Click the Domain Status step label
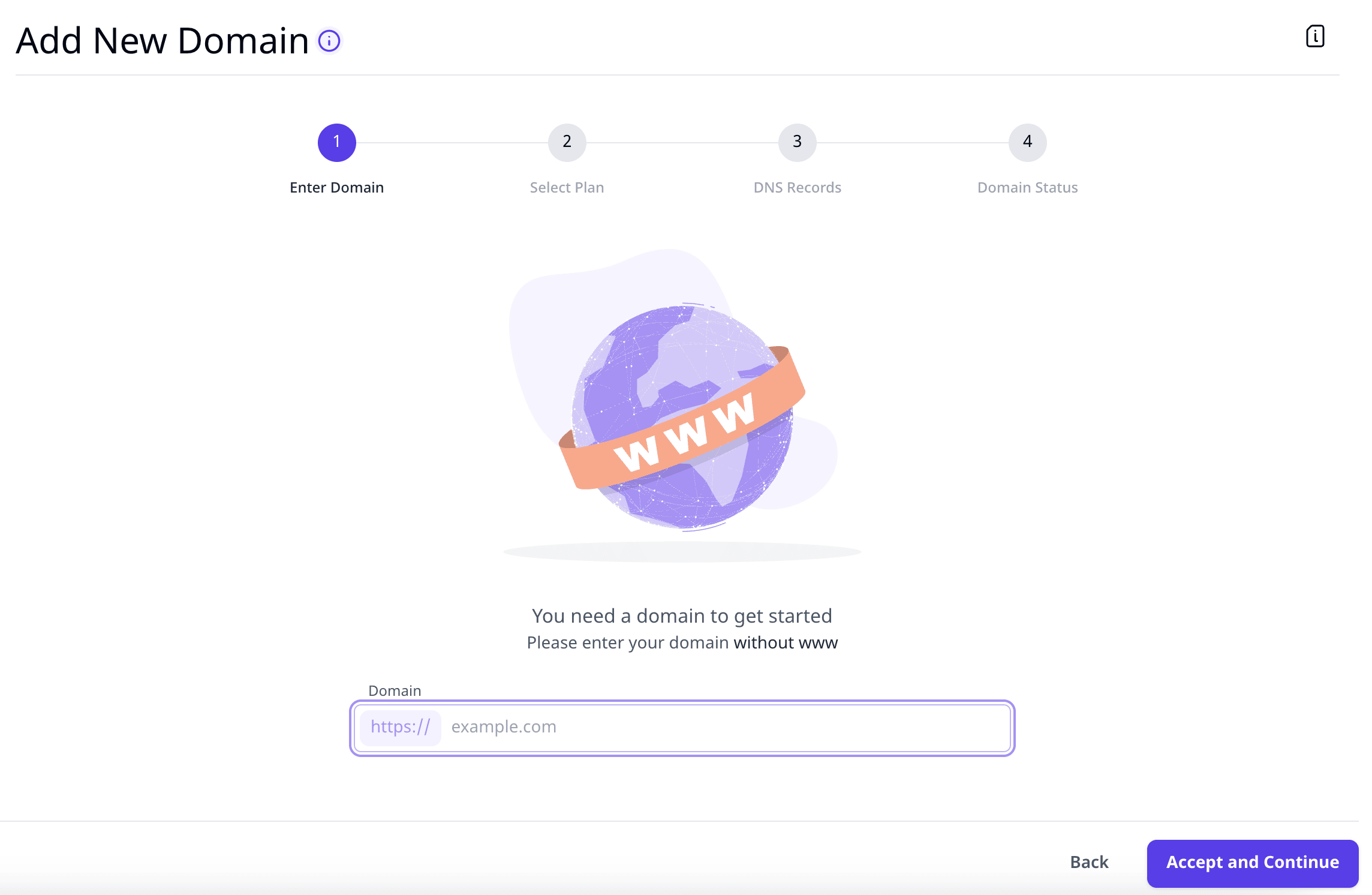The height and width of the screenshot is (895, 1372). [x=1027, y=187]
